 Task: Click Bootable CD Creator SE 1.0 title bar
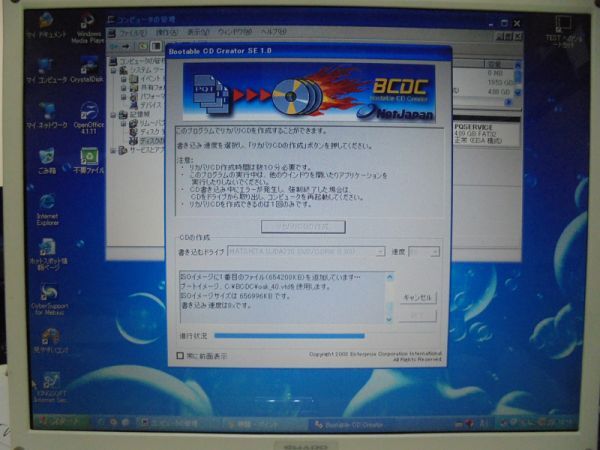click(308, 51)
